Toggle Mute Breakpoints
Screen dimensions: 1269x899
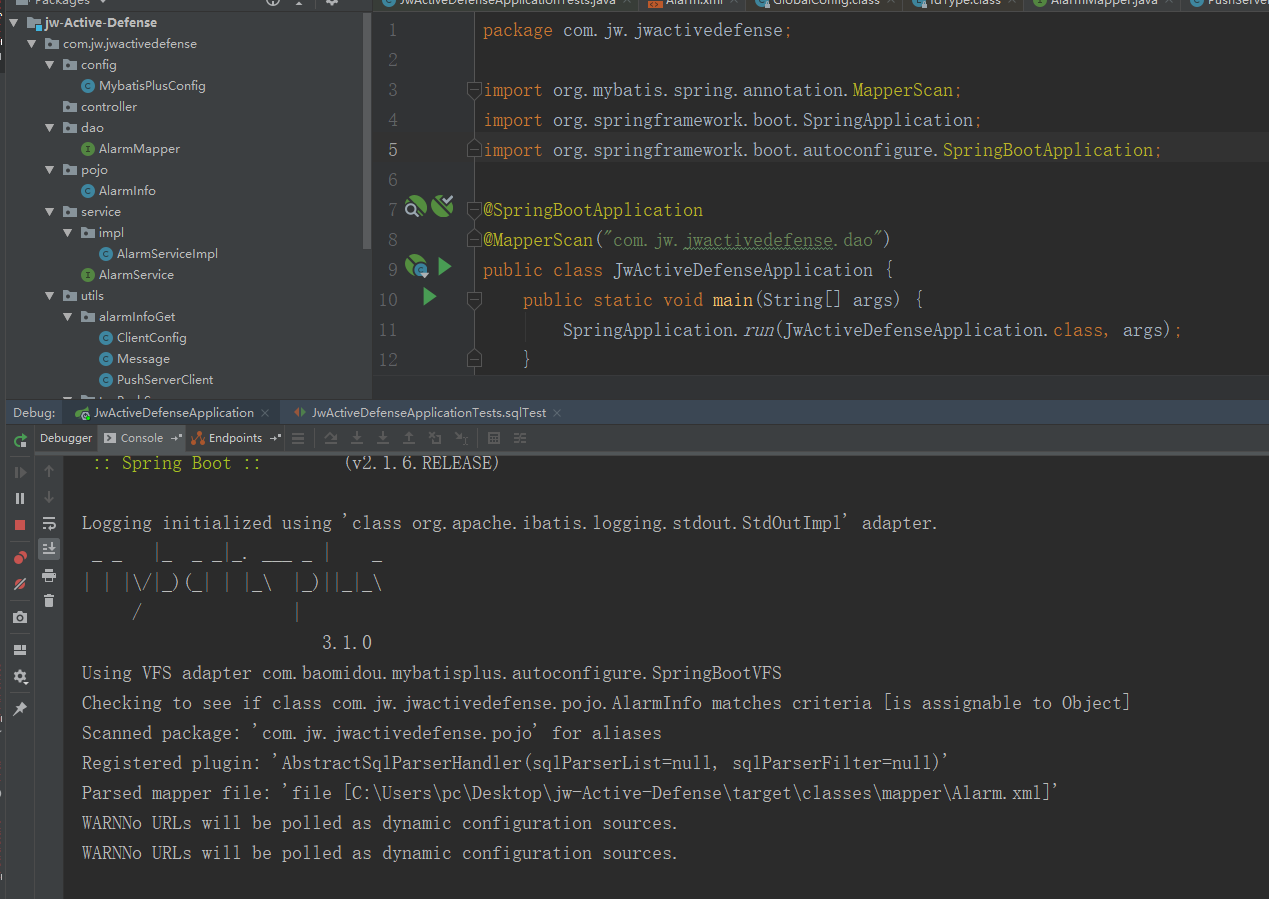click(x=20, y=584)
